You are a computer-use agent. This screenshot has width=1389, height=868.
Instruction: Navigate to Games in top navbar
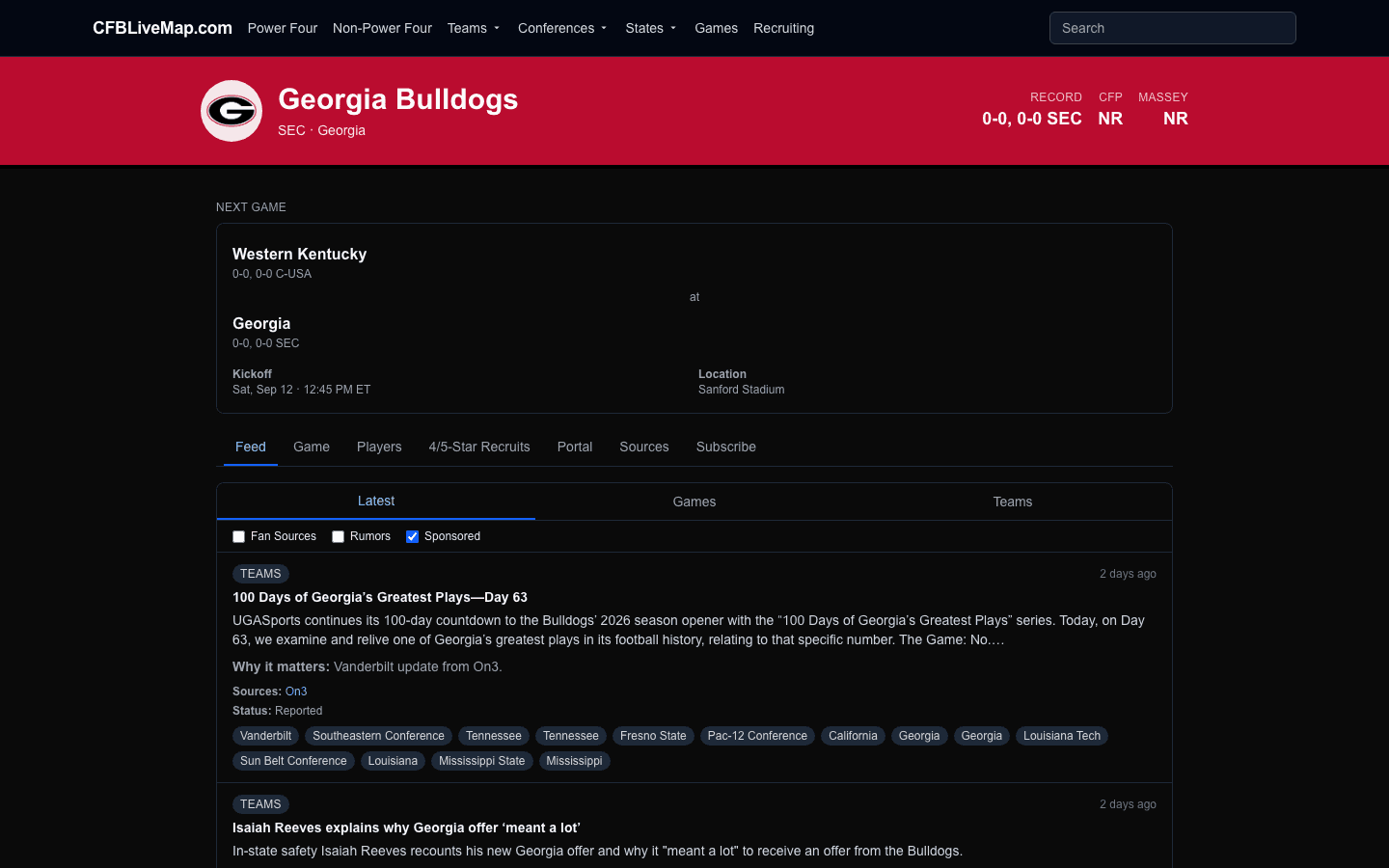(716, 28)
